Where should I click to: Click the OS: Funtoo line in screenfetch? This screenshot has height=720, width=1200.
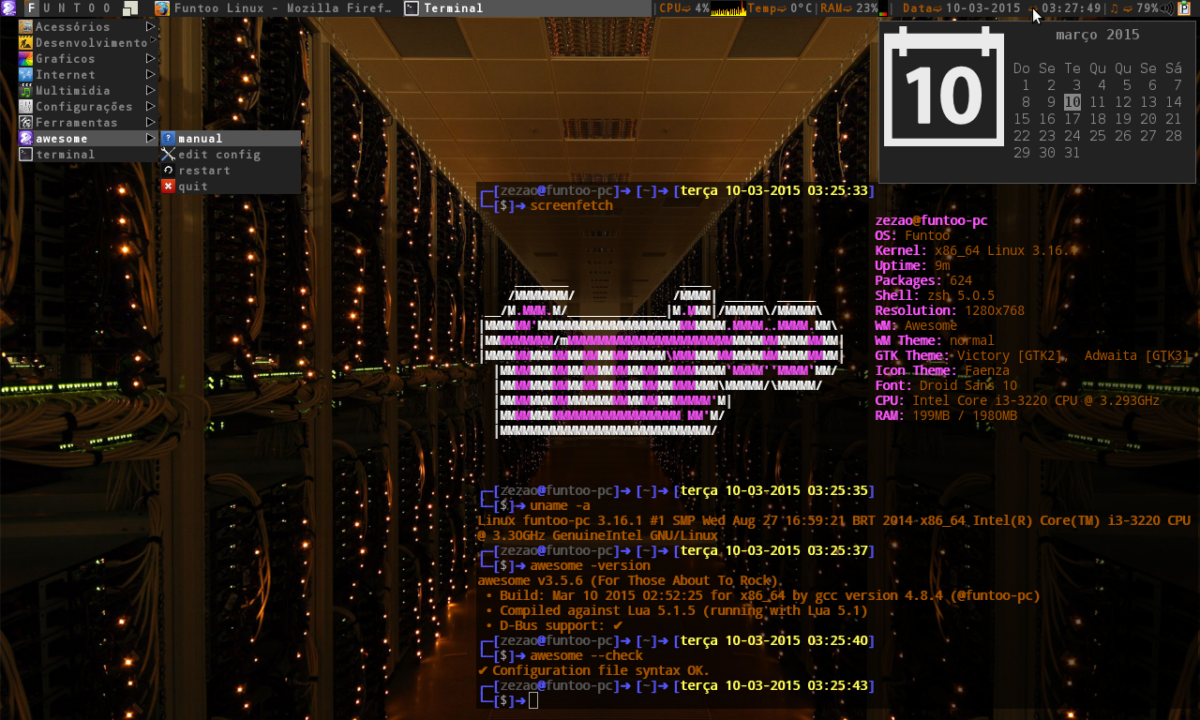coord(910,236)
